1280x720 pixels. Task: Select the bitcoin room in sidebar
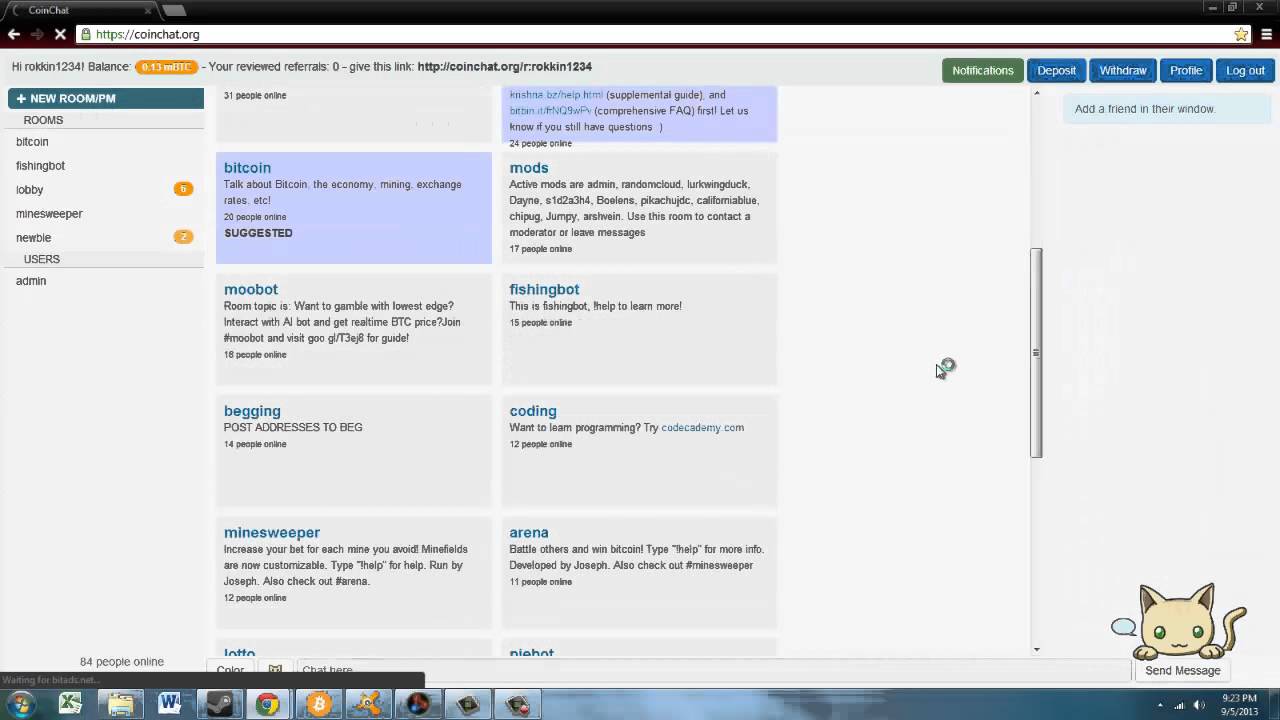32,142
